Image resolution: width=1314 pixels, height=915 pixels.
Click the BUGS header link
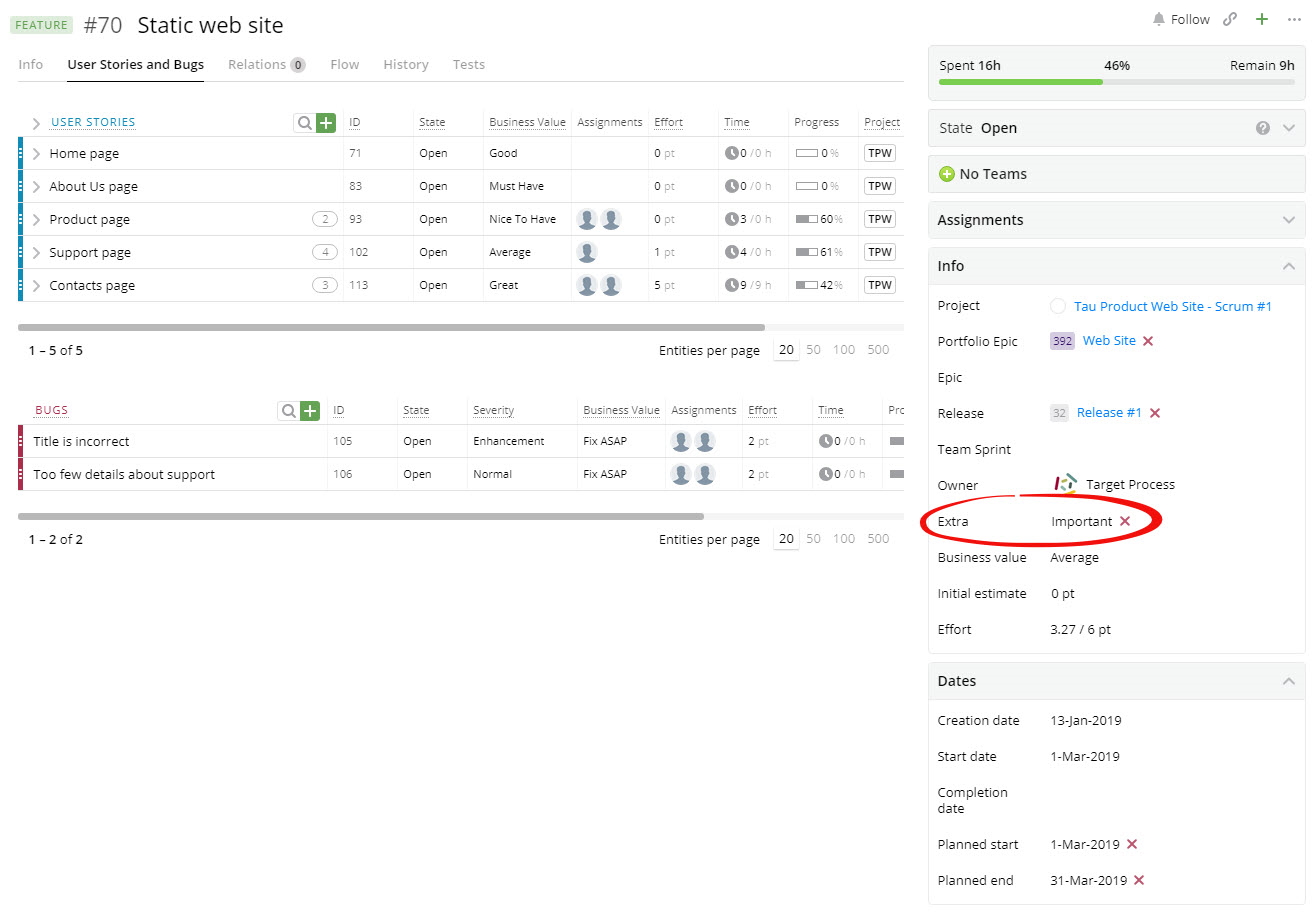tap(52, 410)
